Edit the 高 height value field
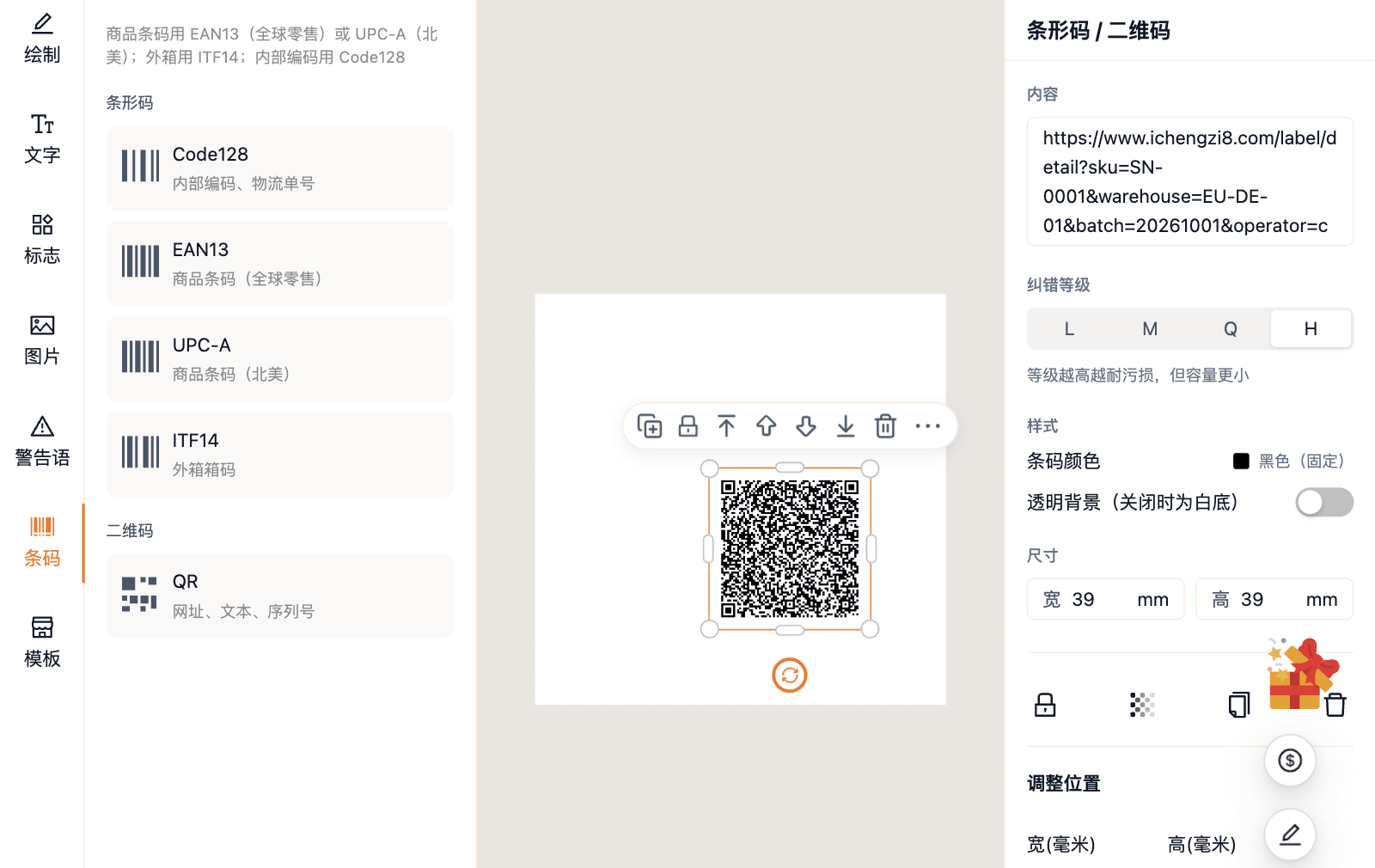This screenshot has height=868, width=1375. tap(1274, 599)
